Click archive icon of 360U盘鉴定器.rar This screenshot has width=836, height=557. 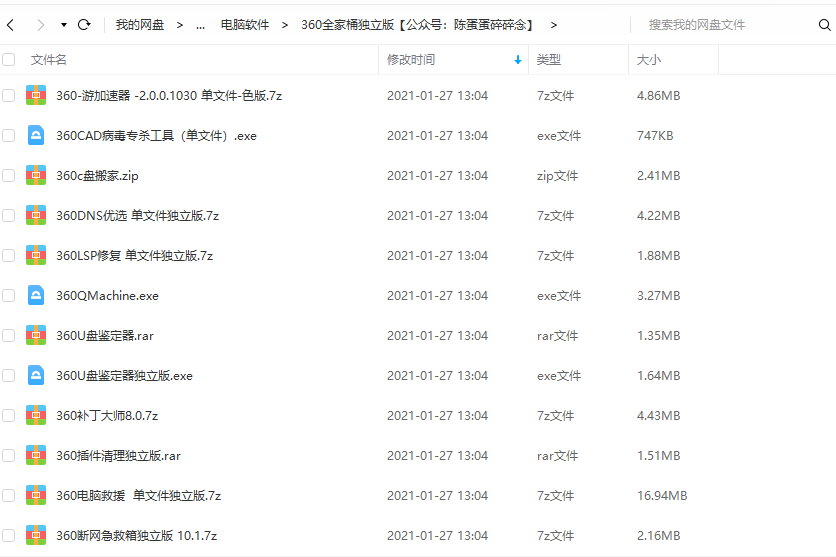tap(36, 335)
